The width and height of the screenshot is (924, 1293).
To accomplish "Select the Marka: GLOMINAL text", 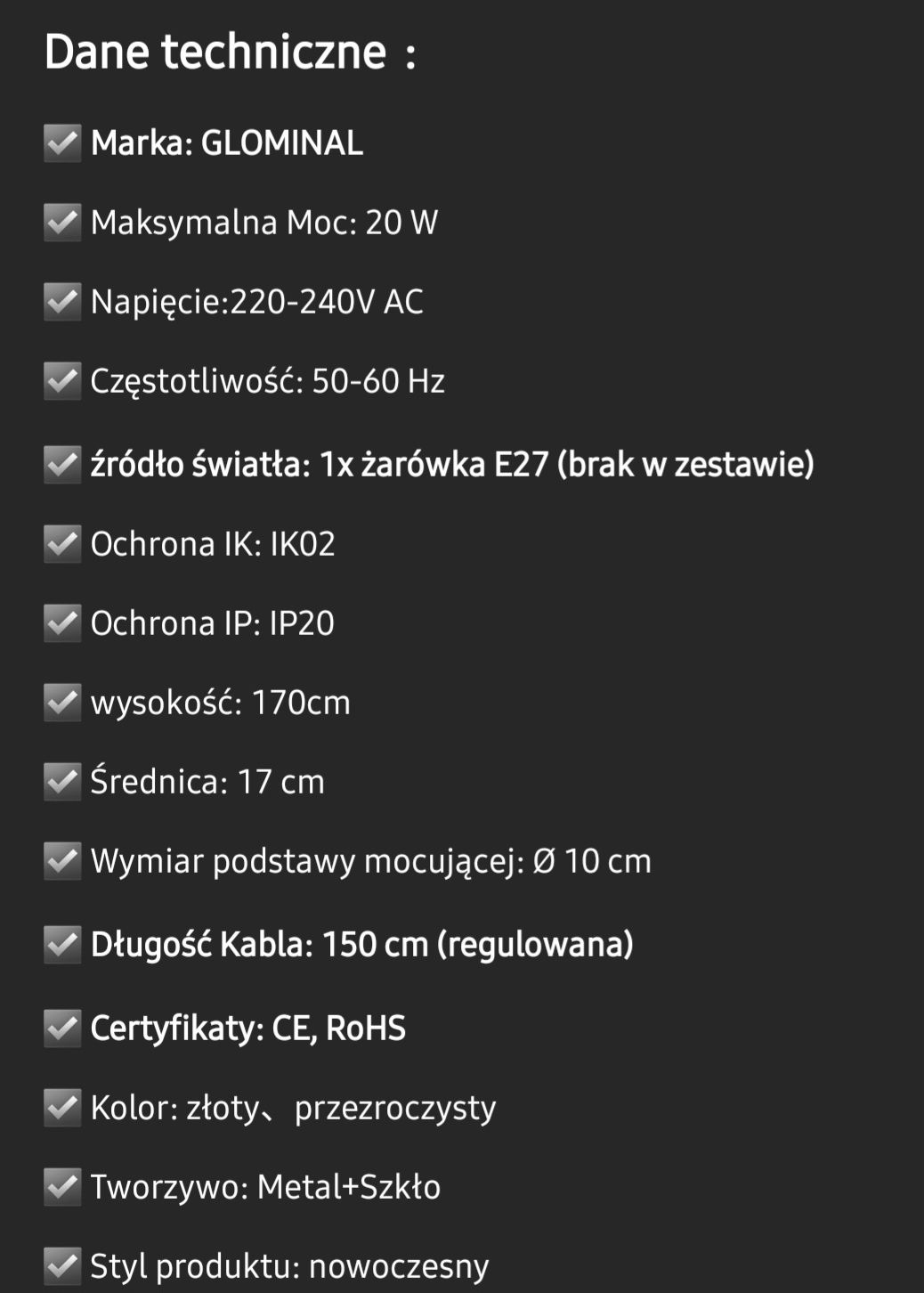I will 227,143.
